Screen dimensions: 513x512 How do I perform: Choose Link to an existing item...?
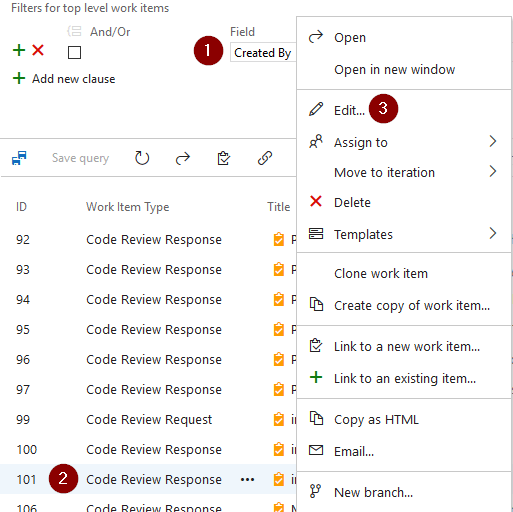[404, 378]
